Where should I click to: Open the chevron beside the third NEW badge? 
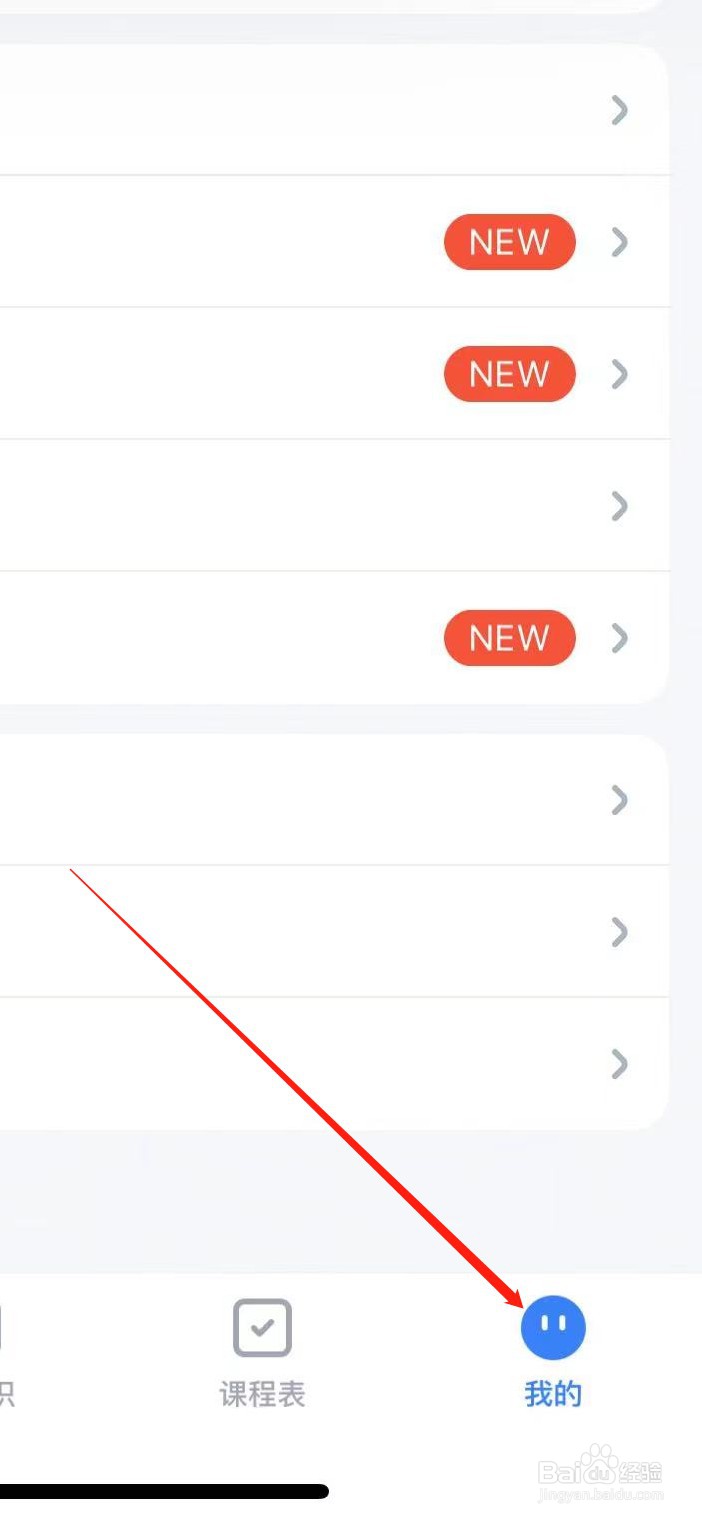(620, 638)
